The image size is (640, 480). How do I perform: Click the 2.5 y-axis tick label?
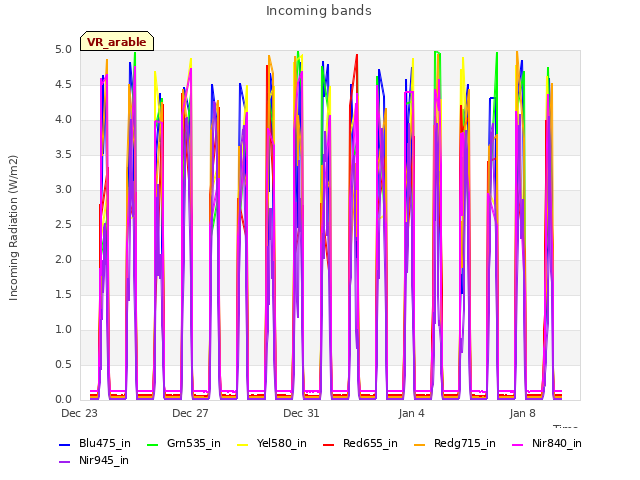64,225
